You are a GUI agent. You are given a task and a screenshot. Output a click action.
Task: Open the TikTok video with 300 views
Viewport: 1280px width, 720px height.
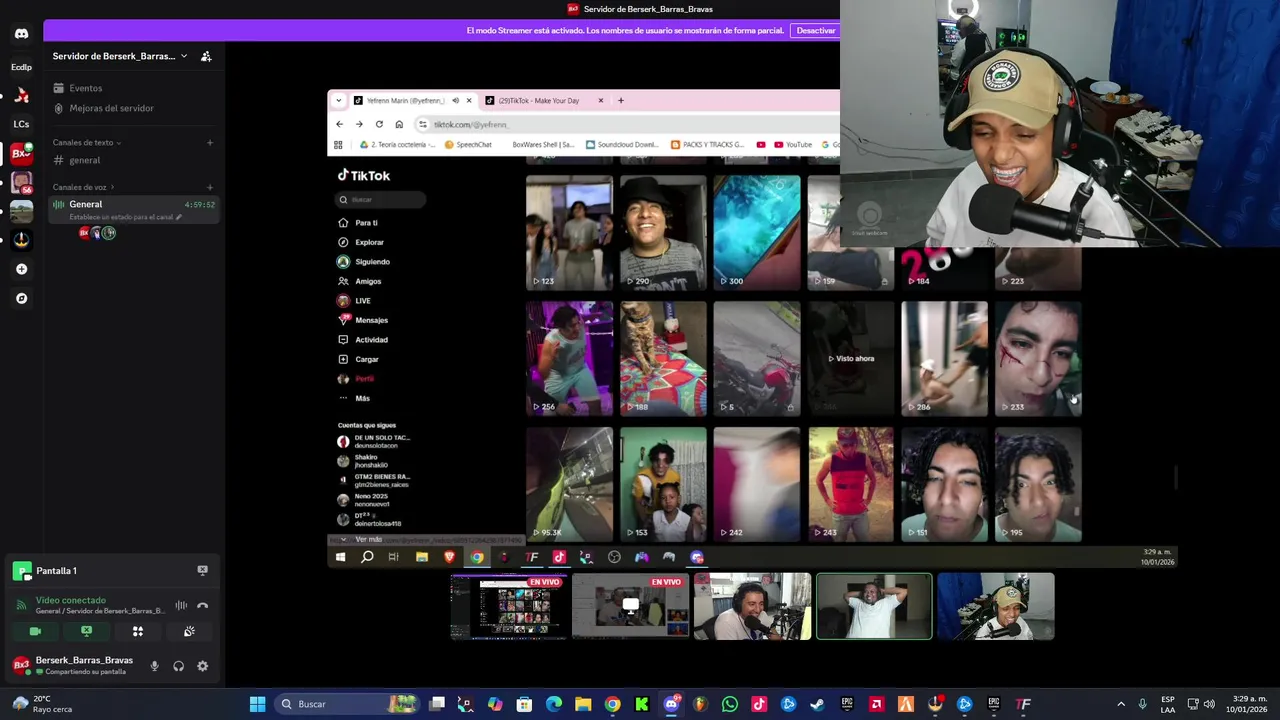757,232
